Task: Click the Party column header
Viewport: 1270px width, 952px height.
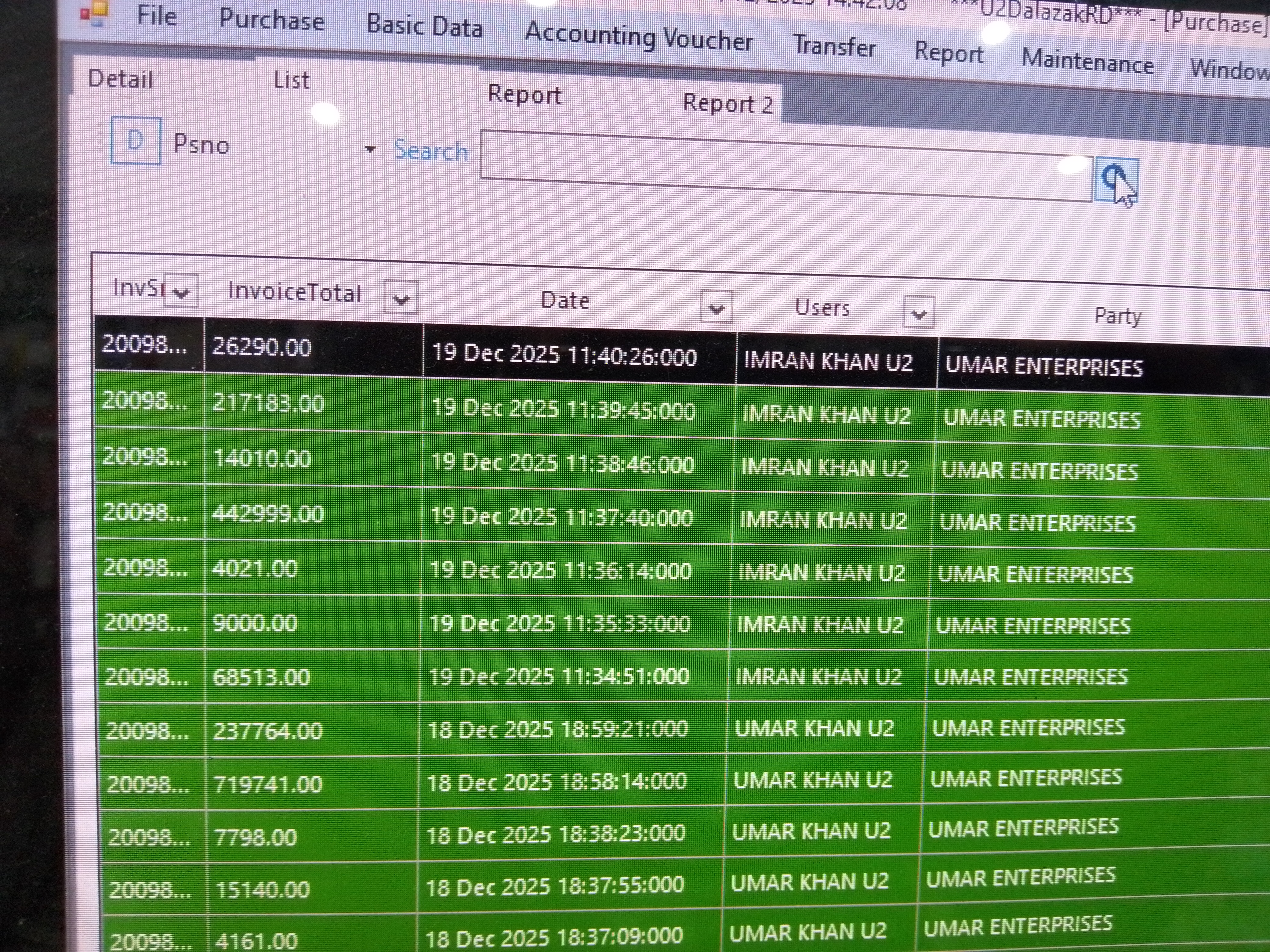Action: (x=1117, y=316)
